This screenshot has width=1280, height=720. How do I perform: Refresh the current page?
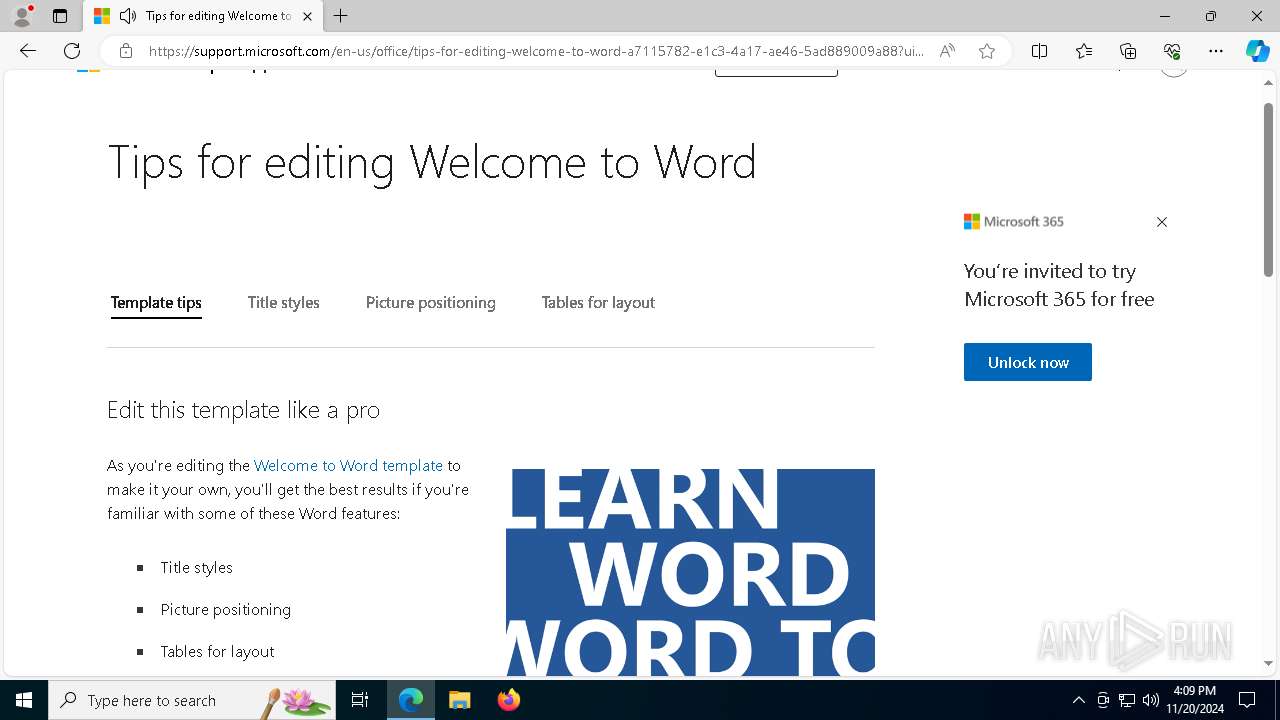[x=72, y=51]
